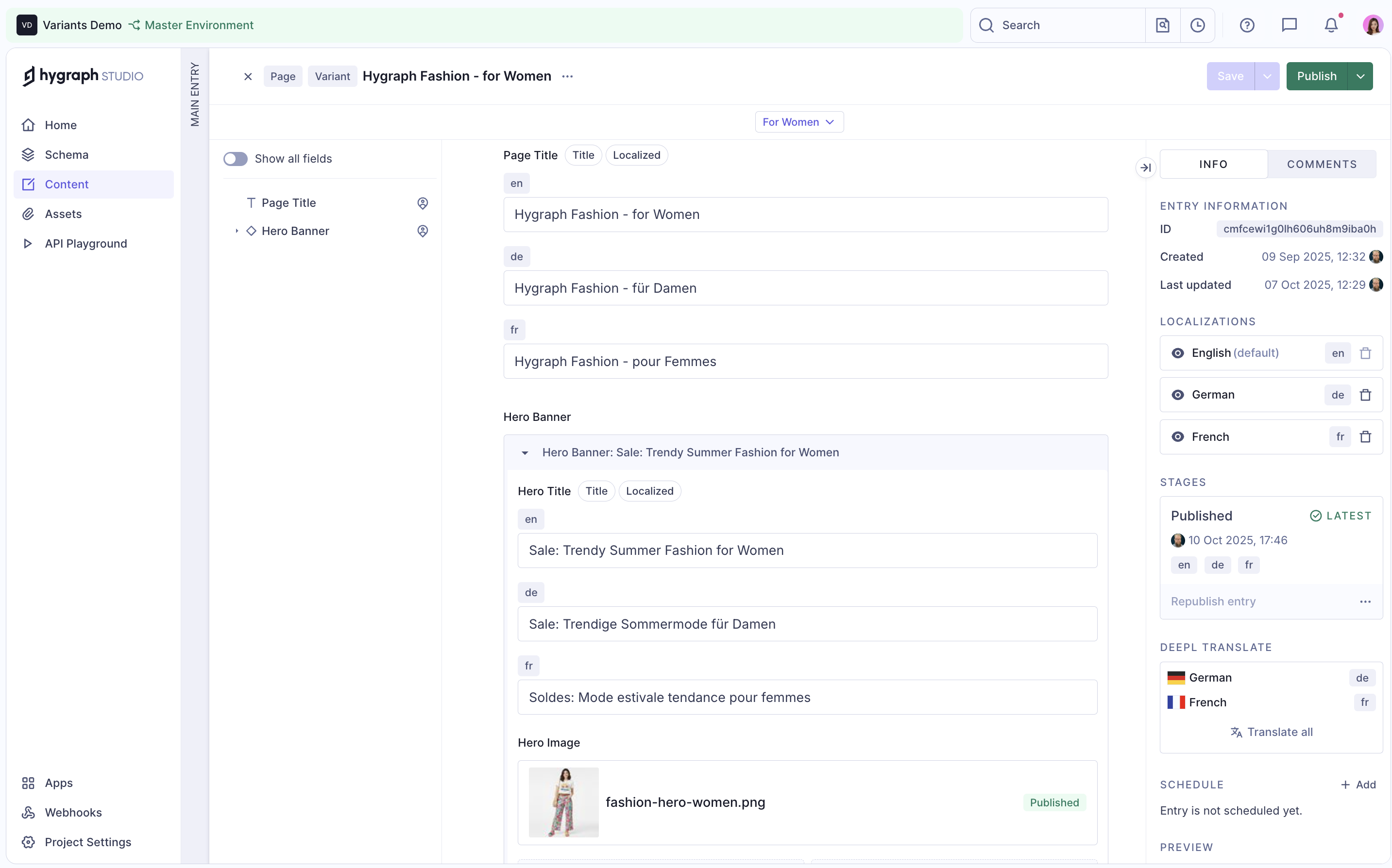Click the Translate all button

coord(1272,732)
